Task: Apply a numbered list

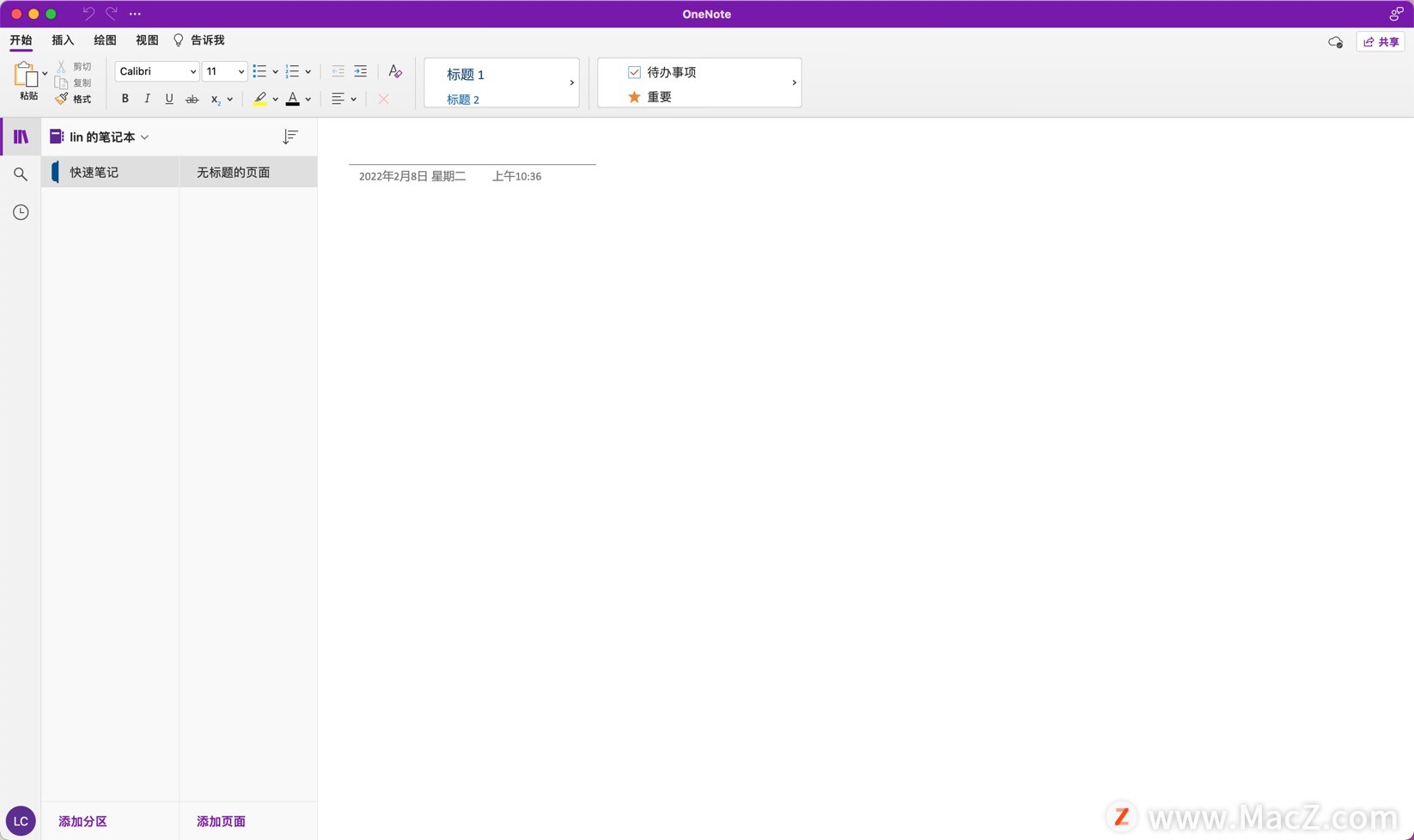Action: click(292, 71)
